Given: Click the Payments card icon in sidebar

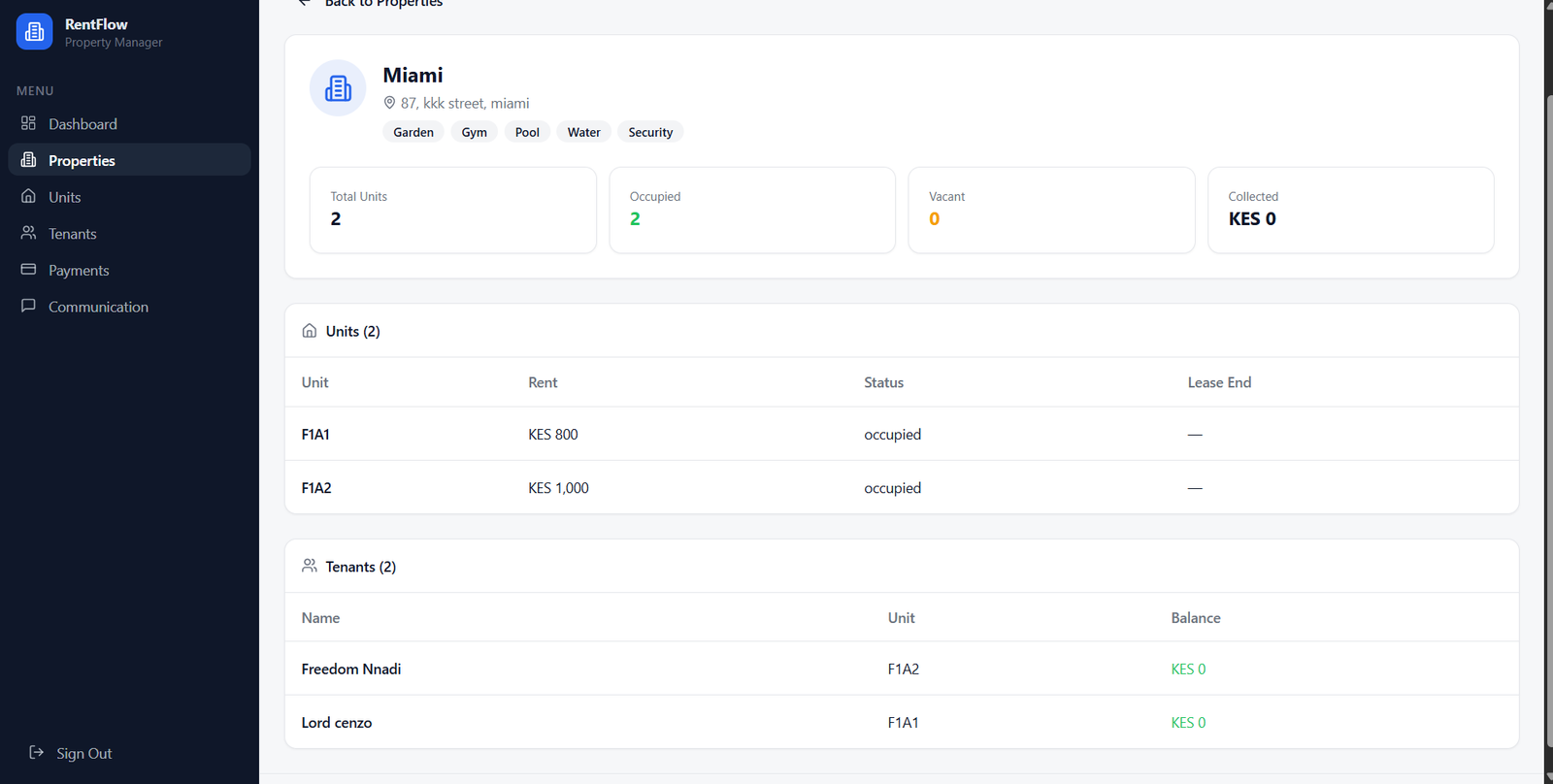Looking at the screenshot, I should click(x=28, y=270).
